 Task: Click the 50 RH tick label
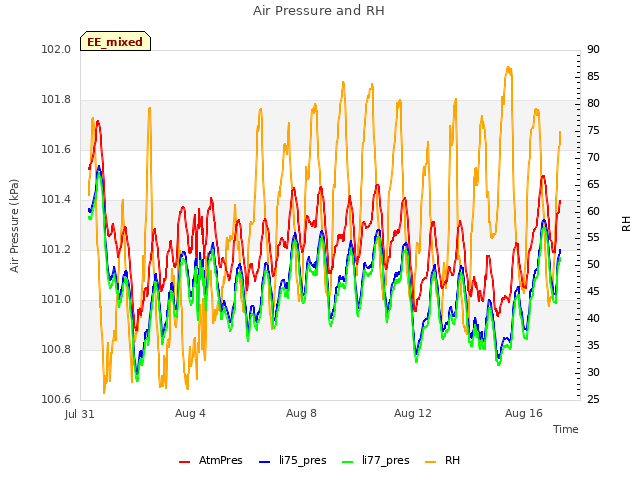click(x=593, y=264)
